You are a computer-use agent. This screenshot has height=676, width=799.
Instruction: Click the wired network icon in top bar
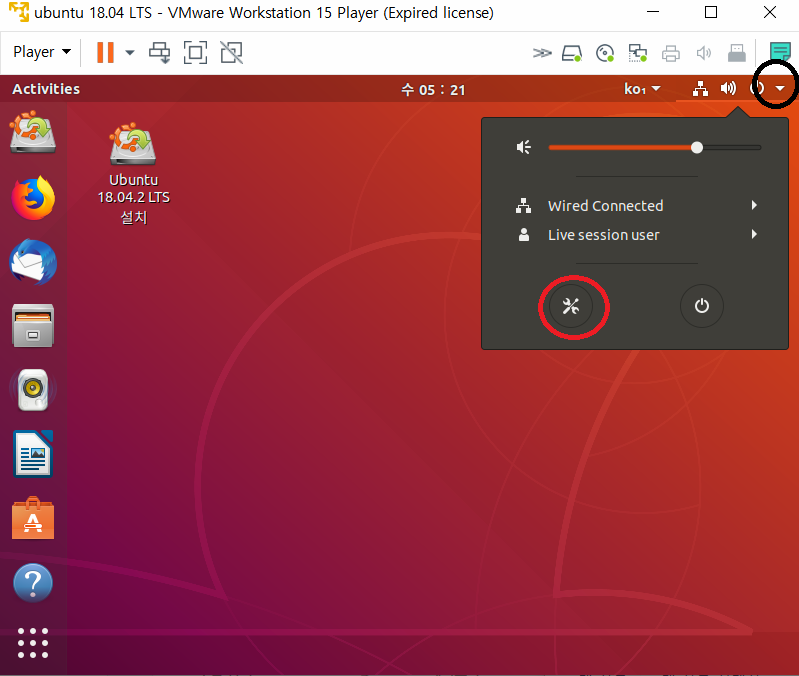[x=700, y=89]
